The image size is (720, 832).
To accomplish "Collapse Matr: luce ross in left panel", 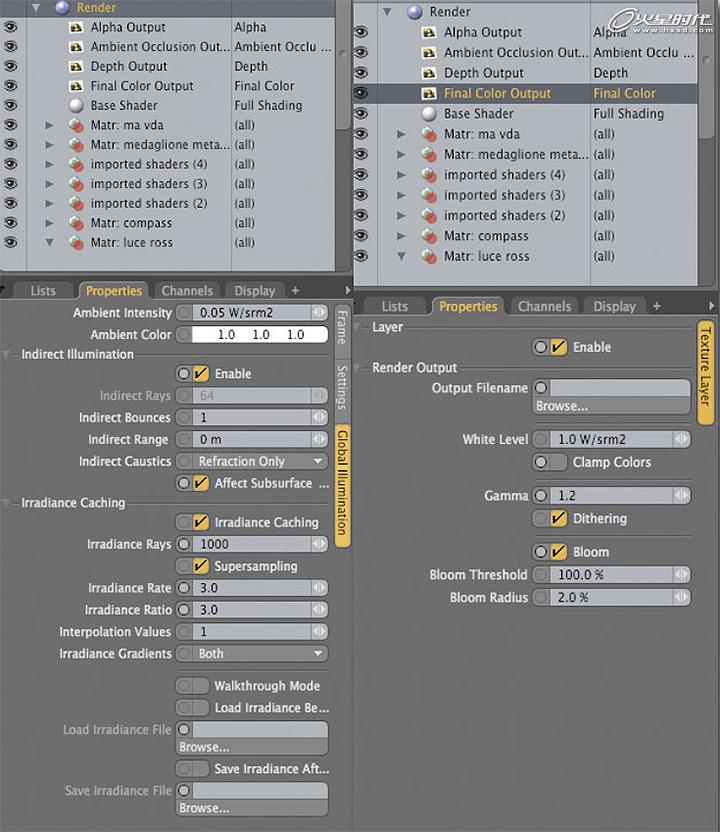I will click(x=49, y=243).
